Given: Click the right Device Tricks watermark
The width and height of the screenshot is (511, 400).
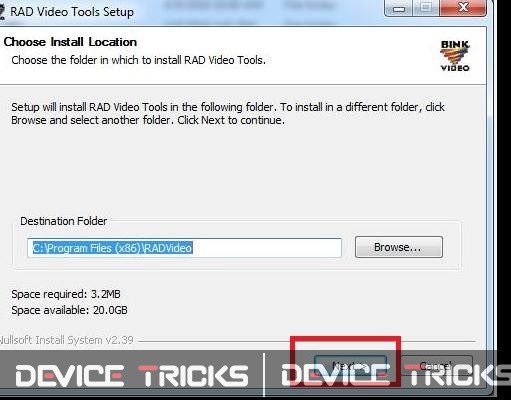Looking at the screenshot, I should coord(396,376).
